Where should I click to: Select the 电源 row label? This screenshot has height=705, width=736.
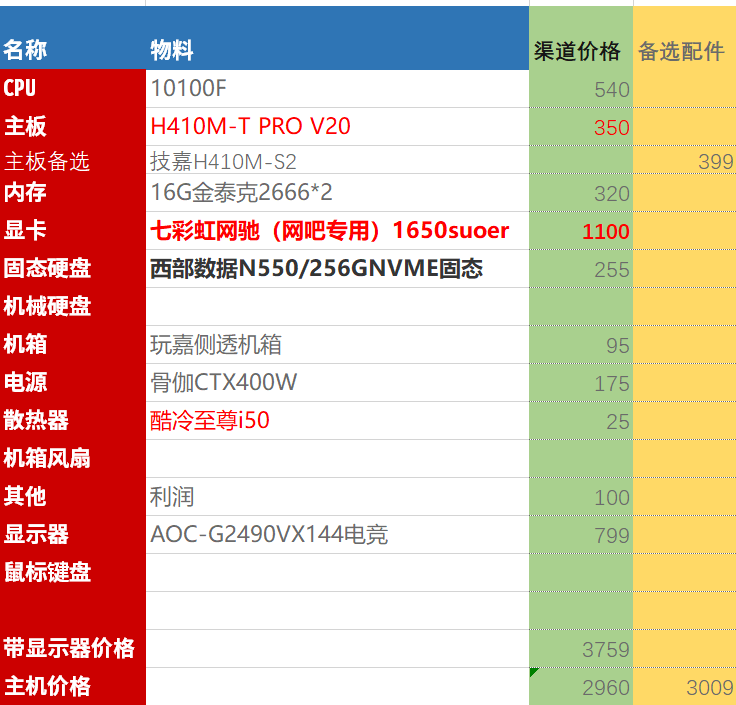73,383
